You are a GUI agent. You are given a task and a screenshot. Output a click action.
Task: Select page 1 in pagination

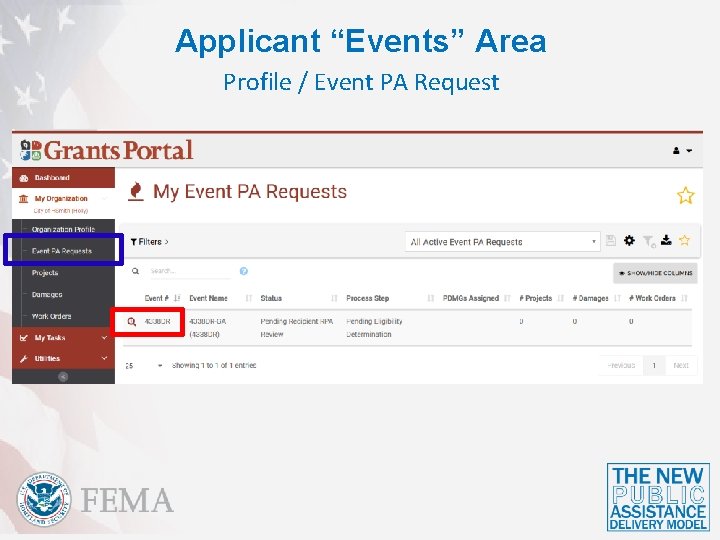pyautogui.click(x=654, y=366)
